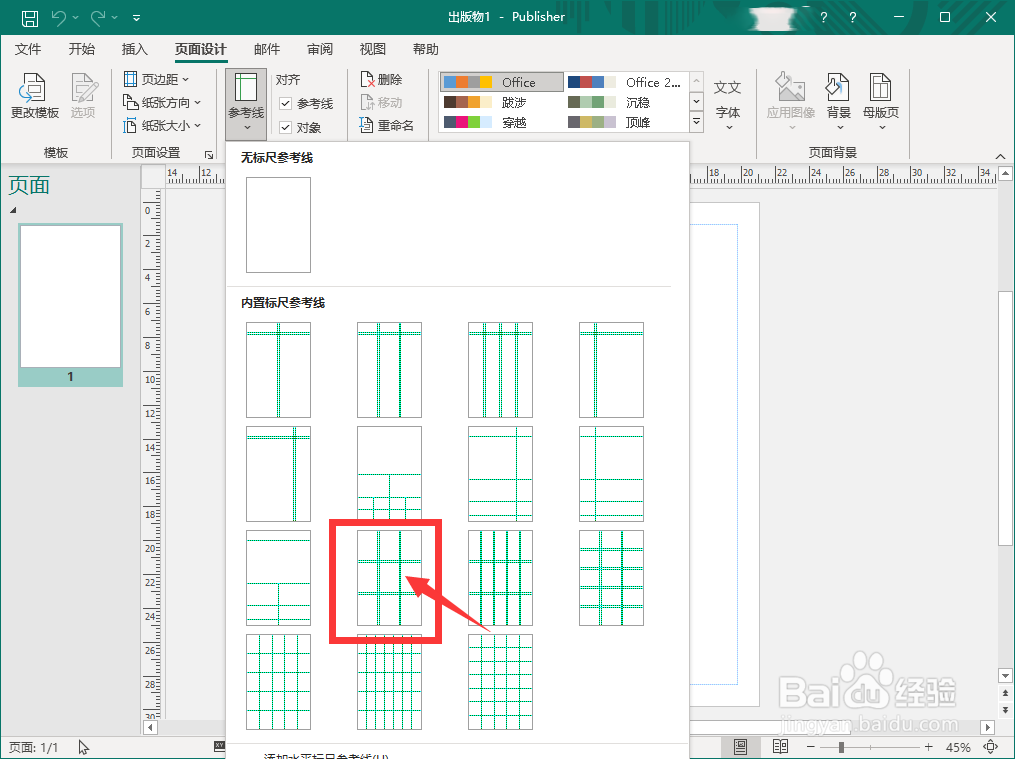1015x759 pixels.
Task: Click horizontal scrollbar right arrow
Action: tap(988, 727)
